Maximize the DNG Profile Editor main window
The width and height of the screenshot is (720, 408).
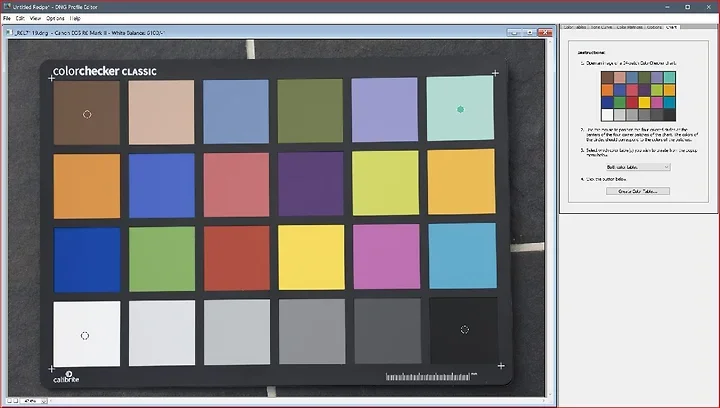[687, 7]
